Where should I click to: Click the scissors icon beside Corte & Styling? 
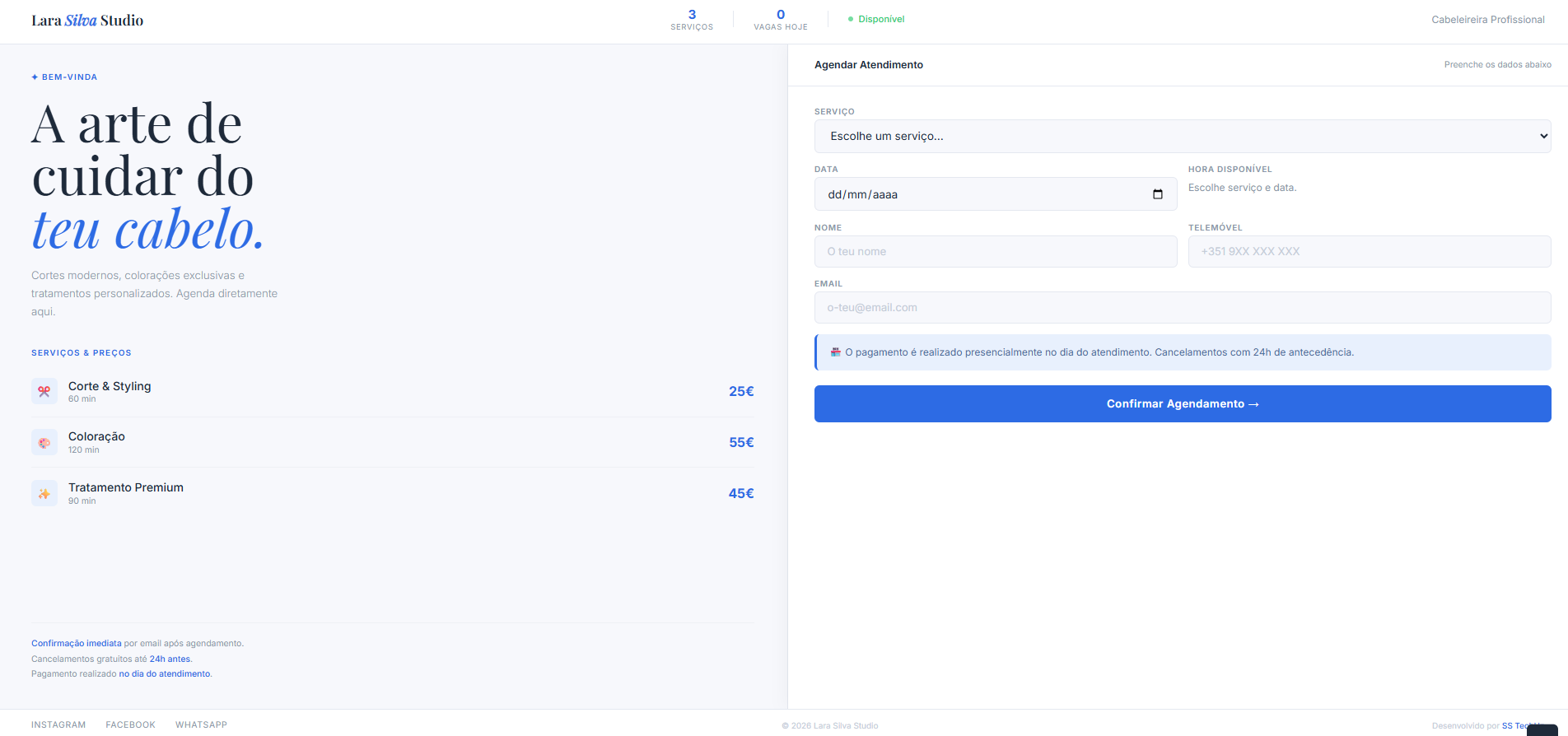44,392
